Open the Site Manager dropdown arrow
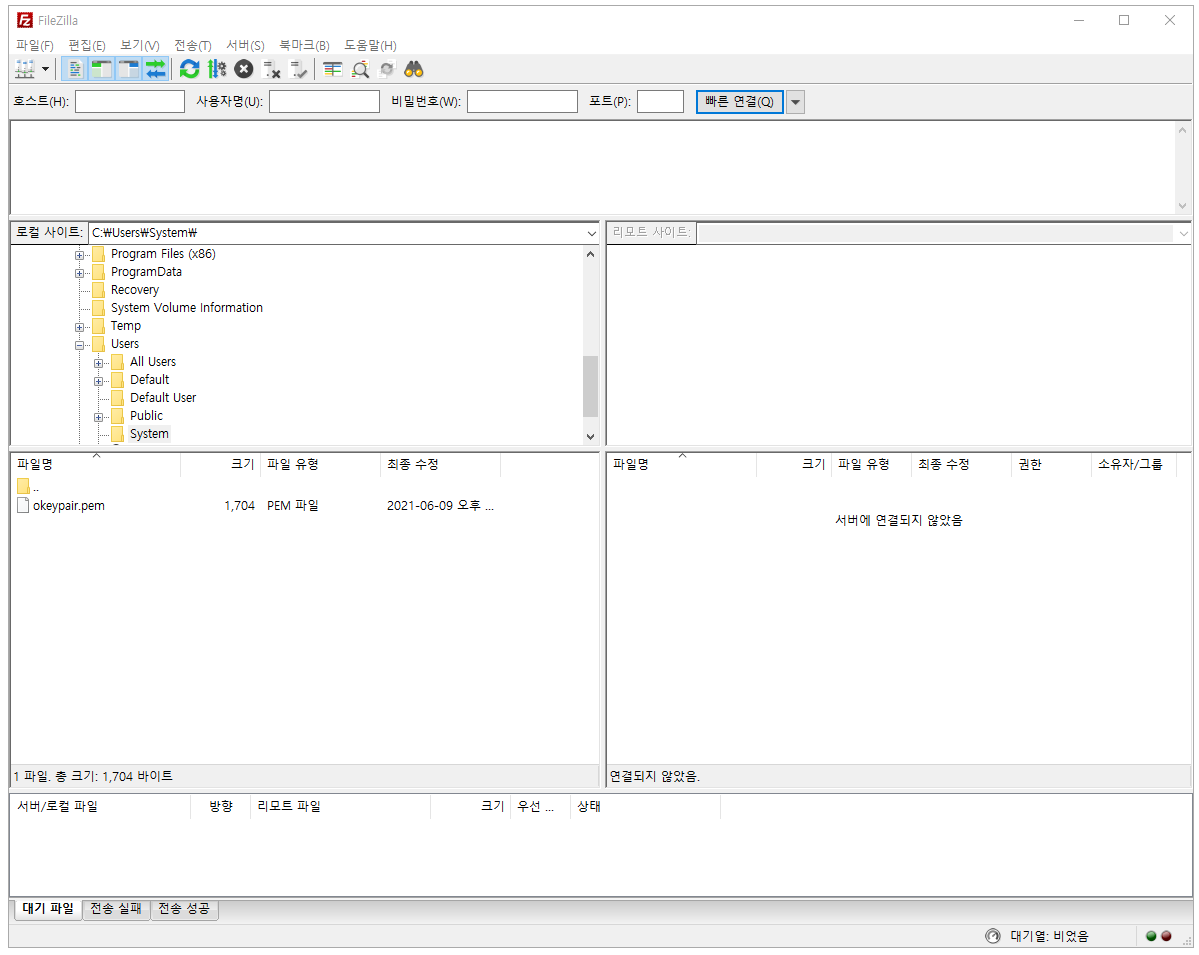 (x=45, y=70)
